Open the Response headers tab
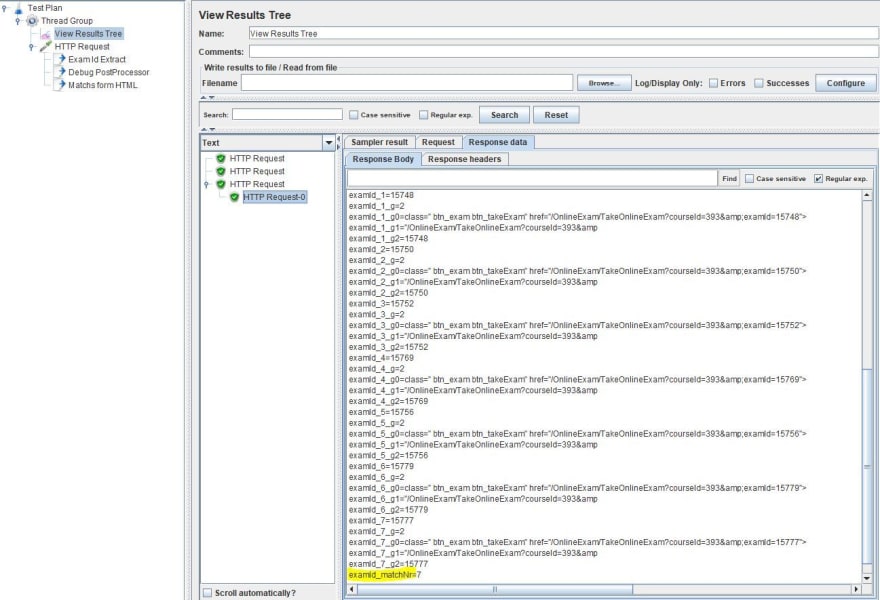 465,159
